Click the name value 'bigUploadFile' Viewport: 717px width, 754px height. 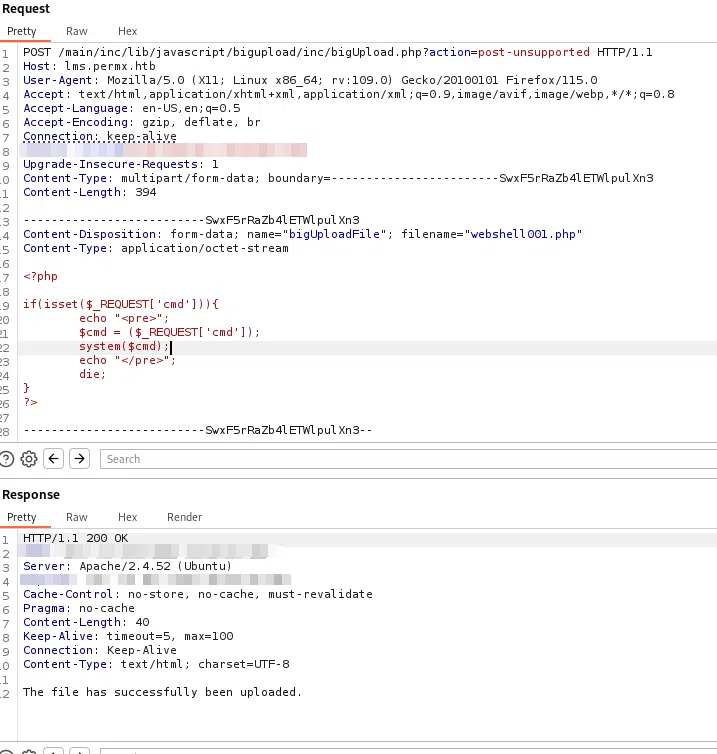[x=334, y=234]
